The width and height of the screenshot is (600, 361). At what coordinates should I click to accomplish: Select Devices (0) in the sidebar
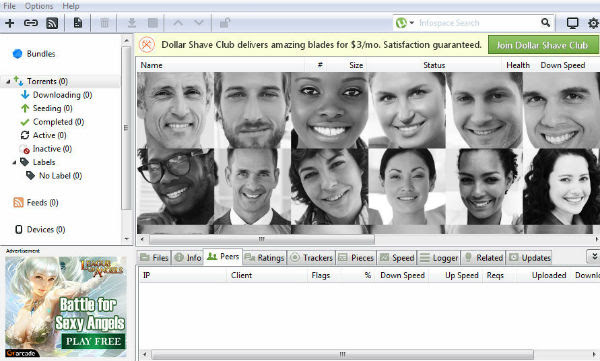pyautogui.click(x=46, y=229)
